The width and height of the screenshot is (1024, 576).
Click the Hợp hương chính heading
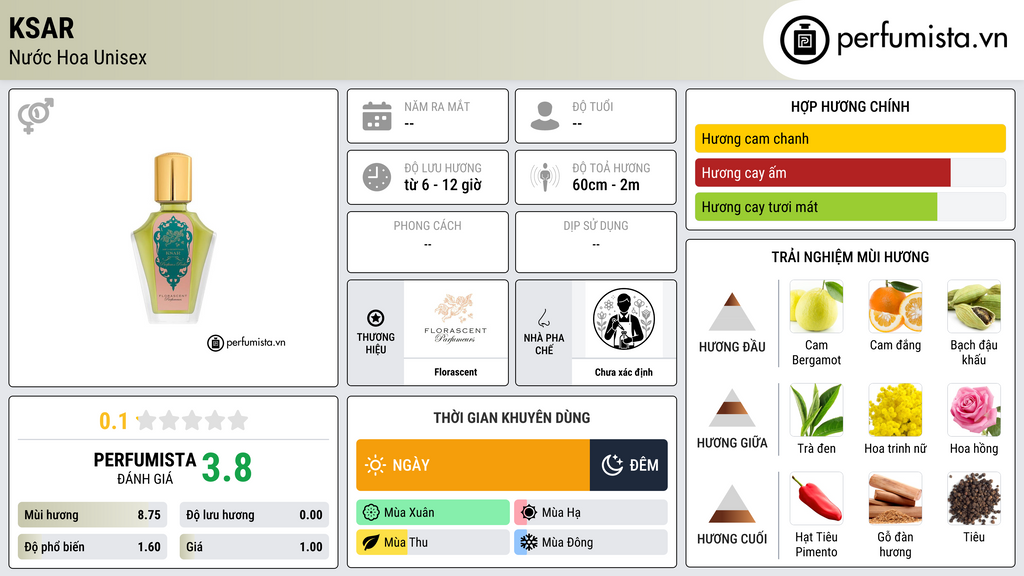(x=850, y=106)
